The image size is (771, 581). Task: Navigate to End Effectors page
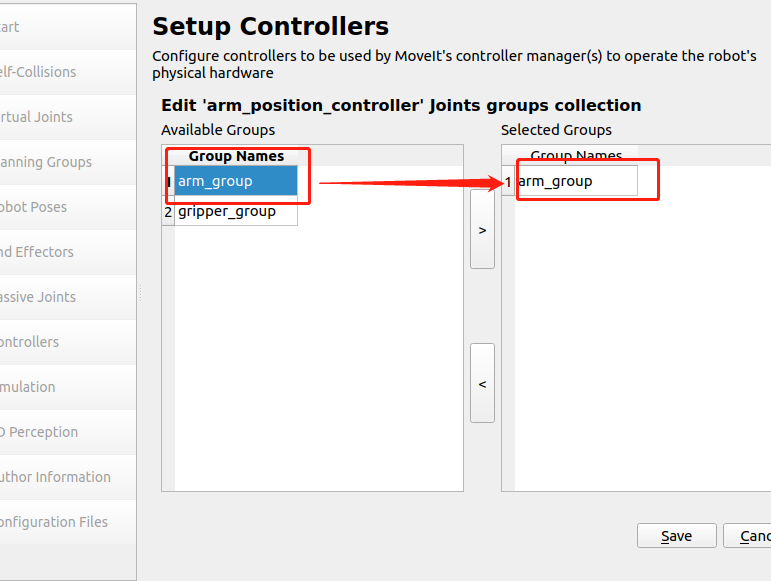60,252
